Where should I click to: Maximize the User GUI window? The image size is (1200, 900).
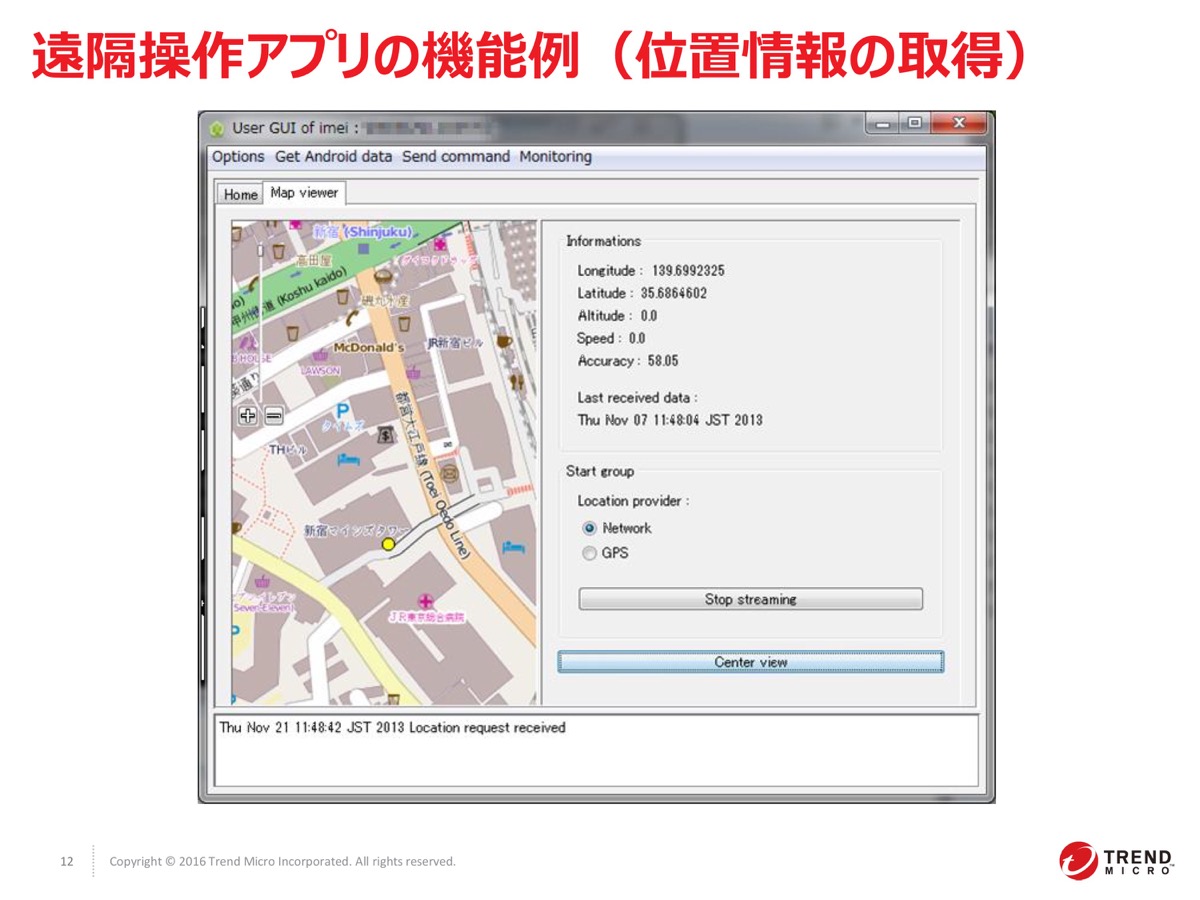[x=914, y=124]
